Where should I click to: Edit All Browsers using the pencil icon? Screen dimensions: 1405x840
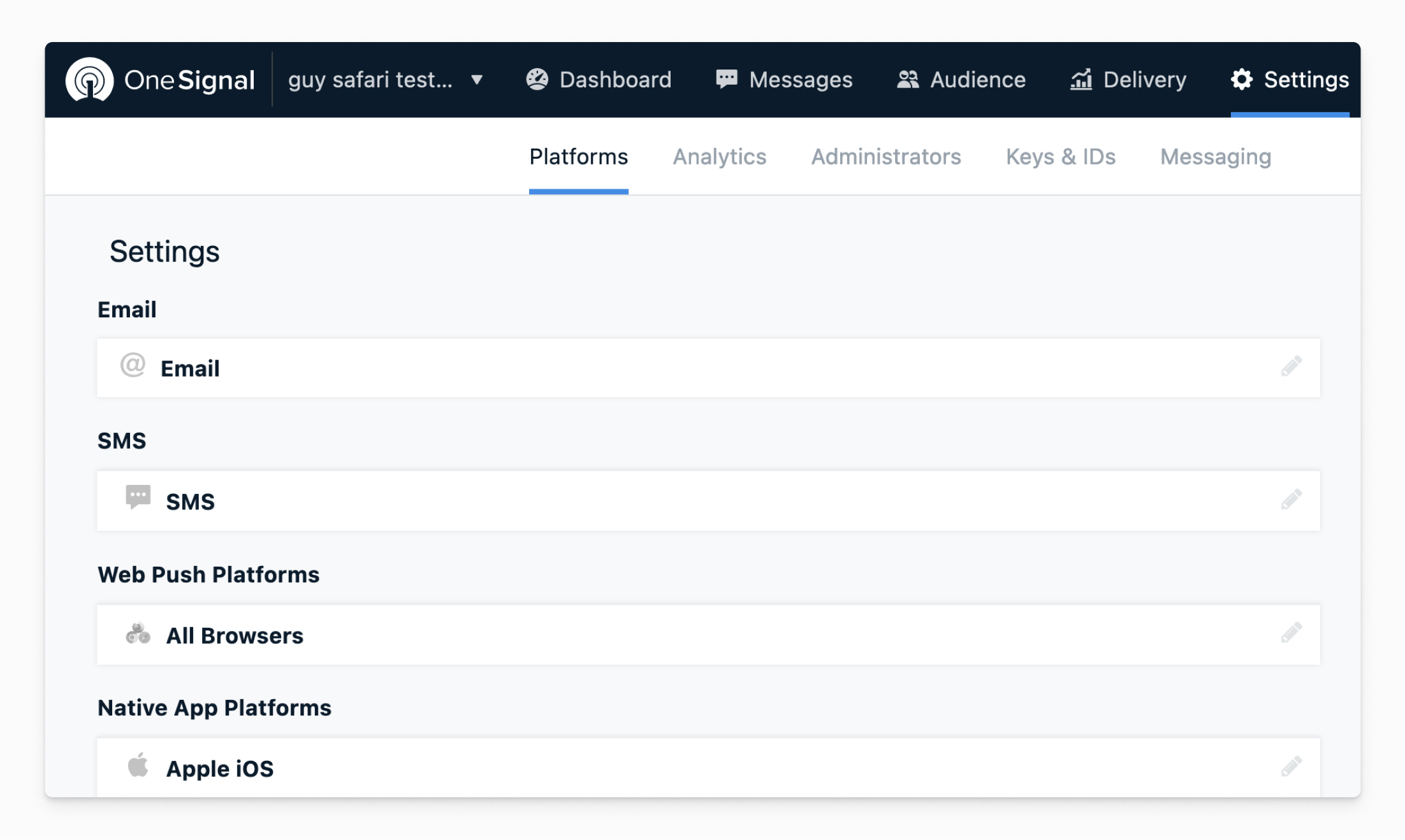[x=1291, y=634]
